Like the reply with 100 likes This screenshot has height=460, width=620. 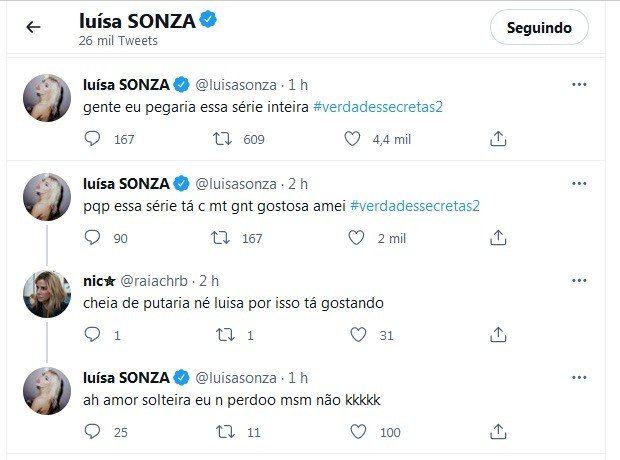pyautogui.click(x=358, y=432)
